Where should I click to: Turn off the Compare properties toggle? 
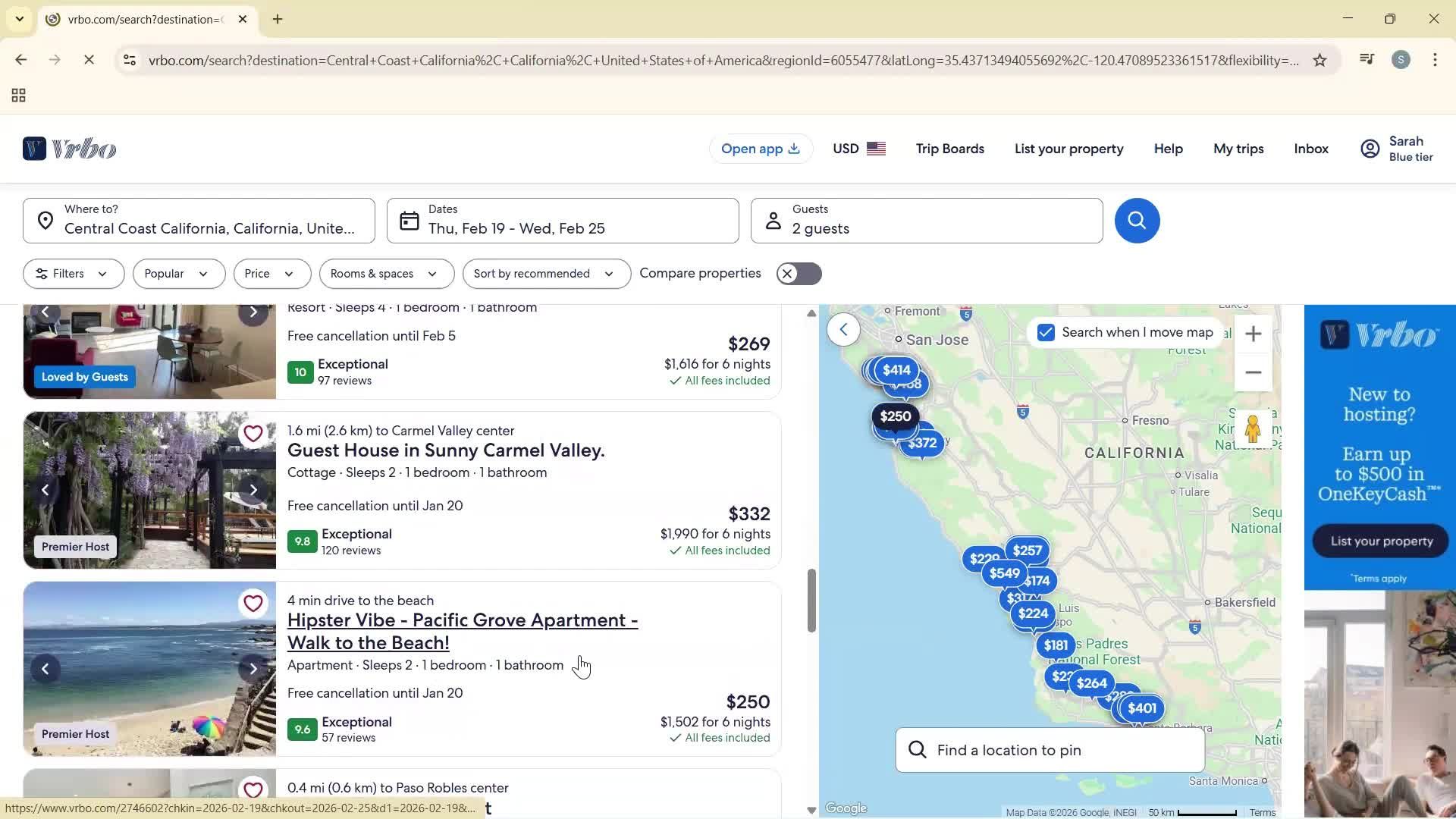[798, 273]
